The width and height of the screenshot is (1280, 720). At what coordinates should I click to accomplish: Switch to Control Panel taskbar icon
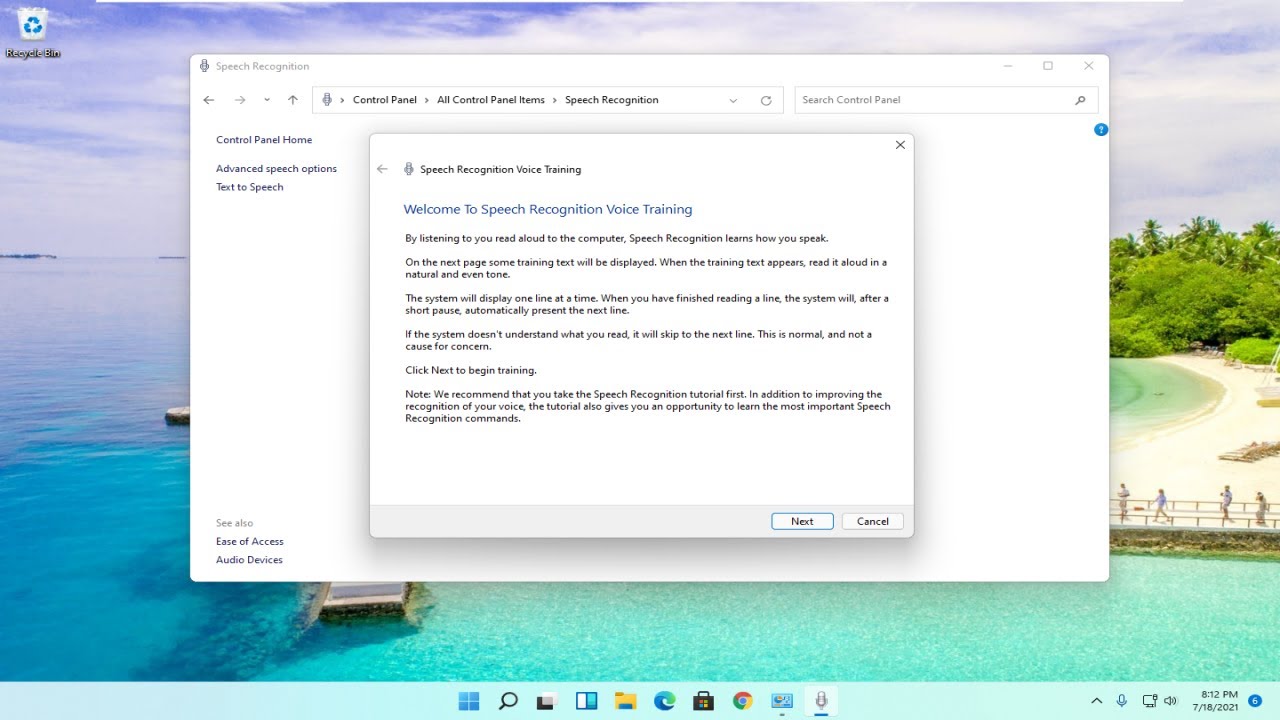click(x=781, y=701)
